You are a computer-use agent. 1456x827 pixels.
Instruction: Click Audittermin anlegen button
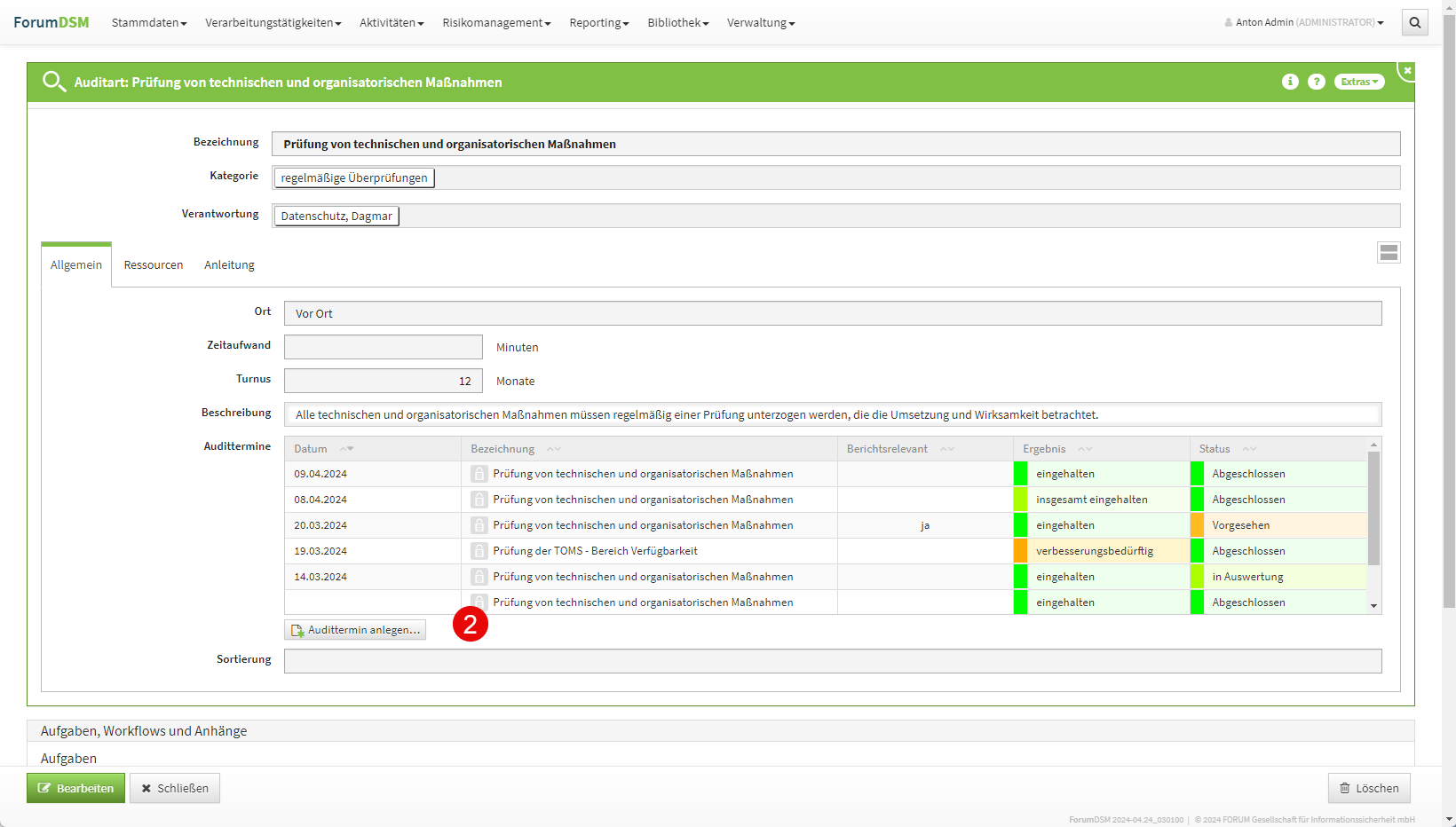click(x=355, y=630)
